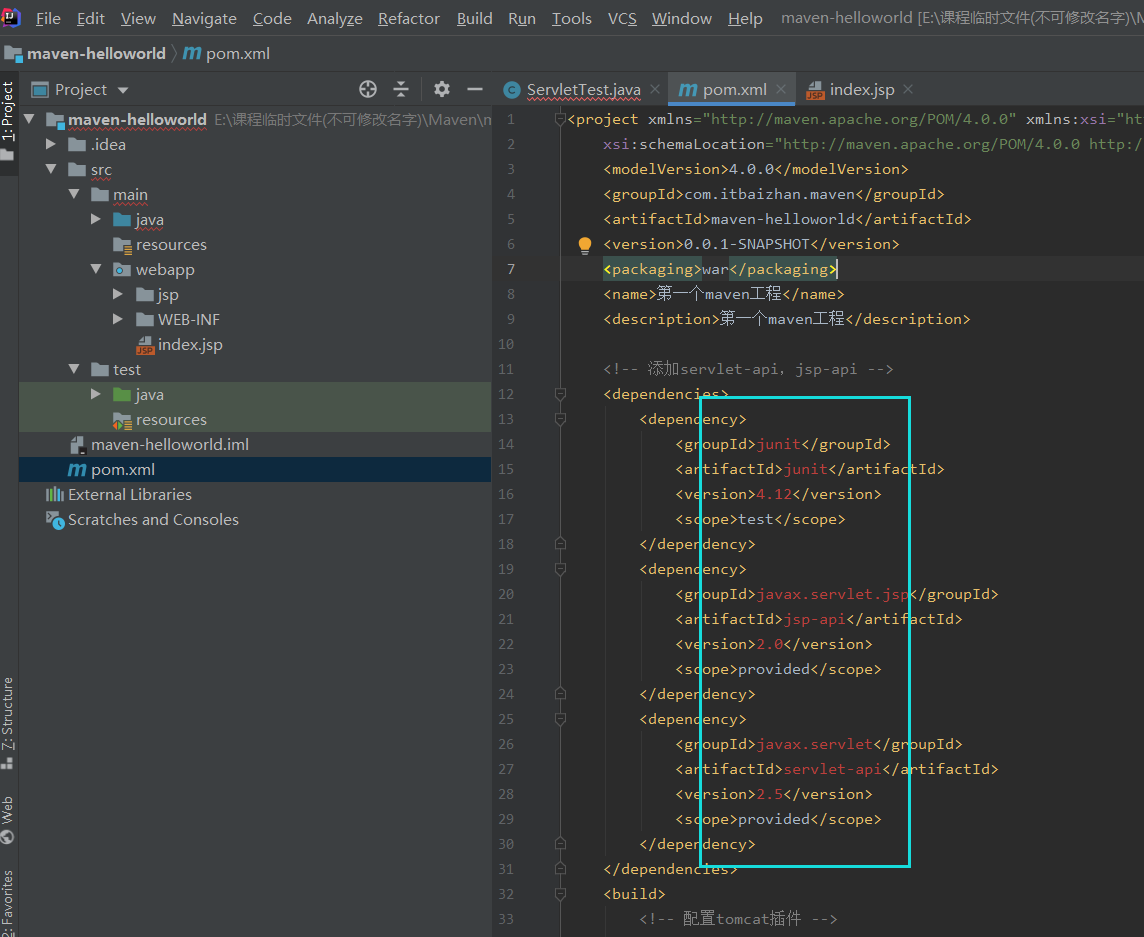
Task: Click the Structure tool window icon
Action: tap(7, 763)
